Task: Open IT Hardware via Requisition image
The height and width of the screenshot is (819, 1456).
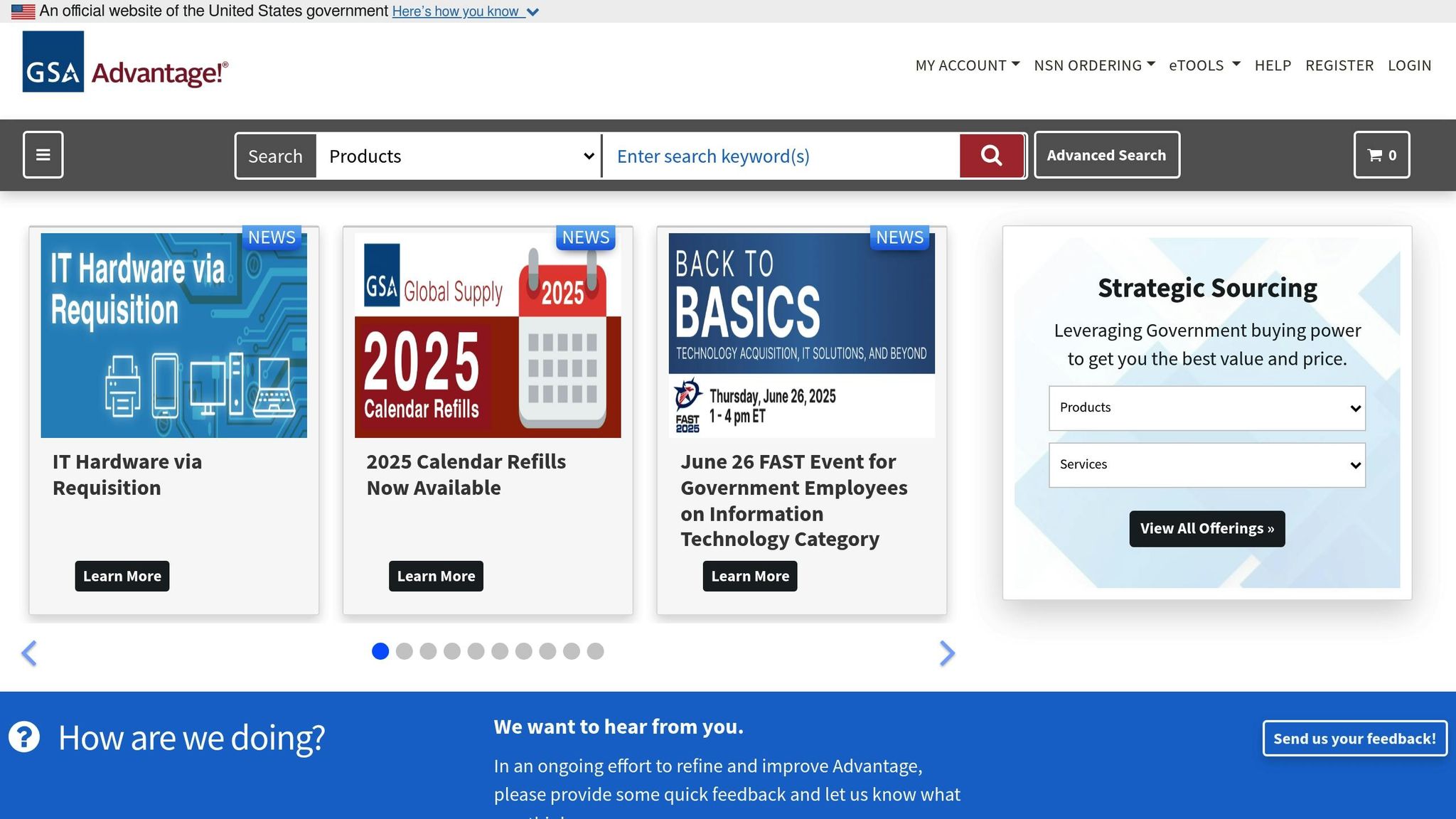Action: [x=174, y=336]
